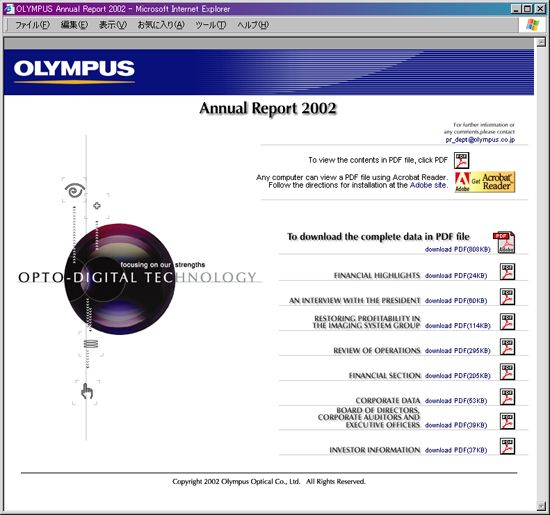Click the spiral eye icon on the left graphic
Screen dimensions: 550x515
click(75, 190)
